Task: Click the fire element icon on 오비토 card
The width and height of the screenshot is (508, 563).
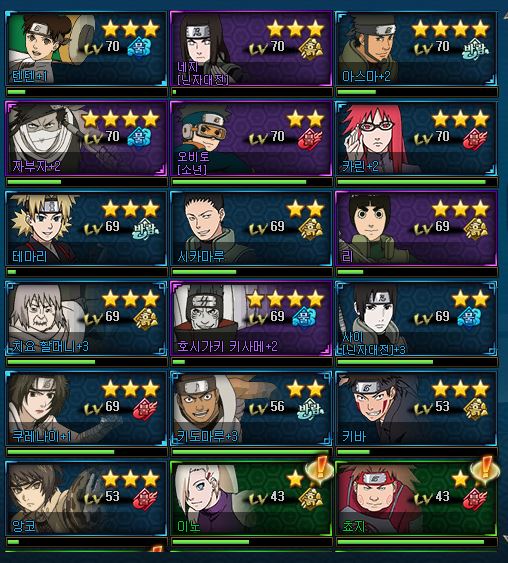Action: tap(311, 138)
